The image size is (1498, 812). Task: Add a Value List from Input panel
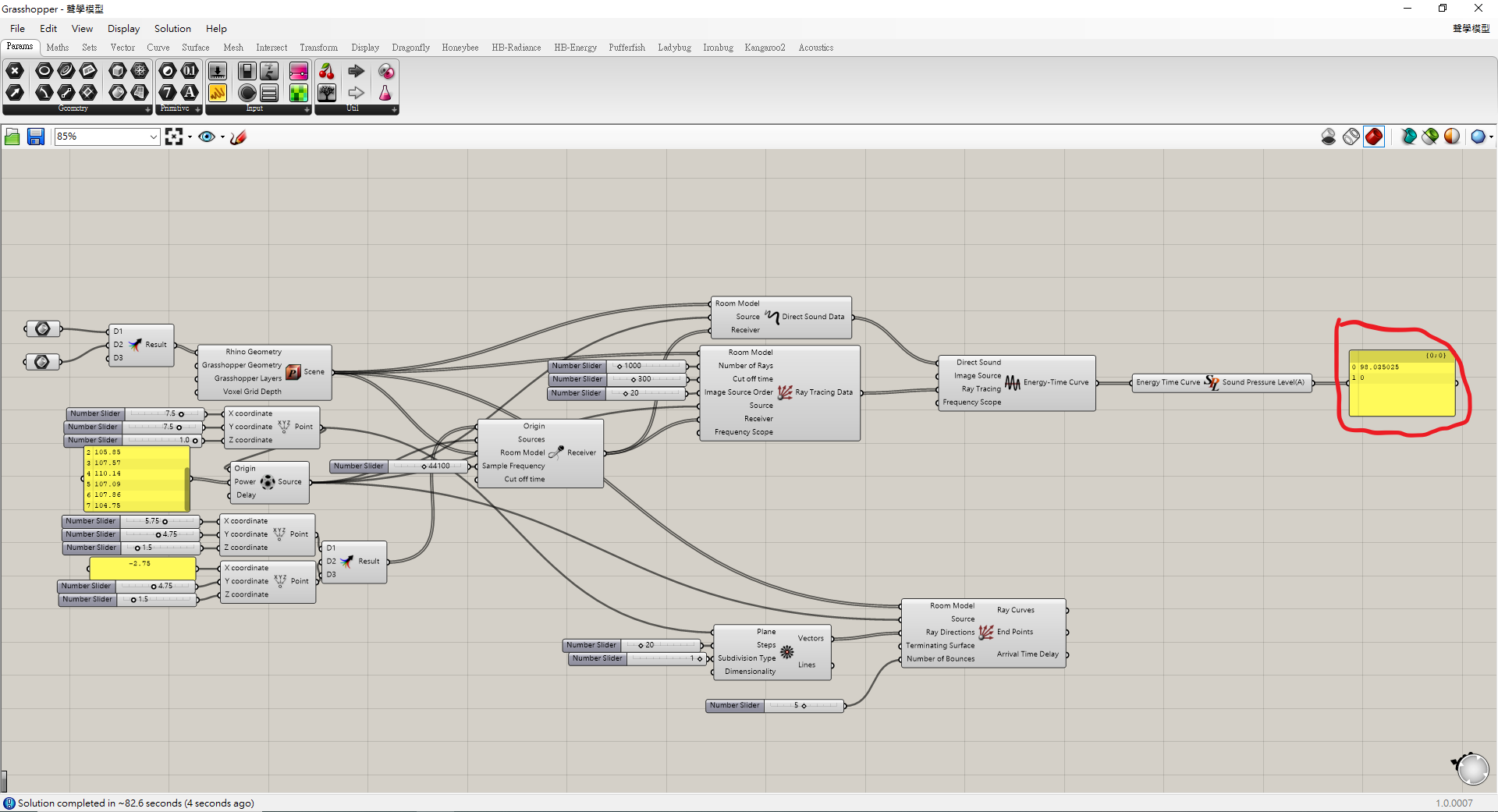269,93
